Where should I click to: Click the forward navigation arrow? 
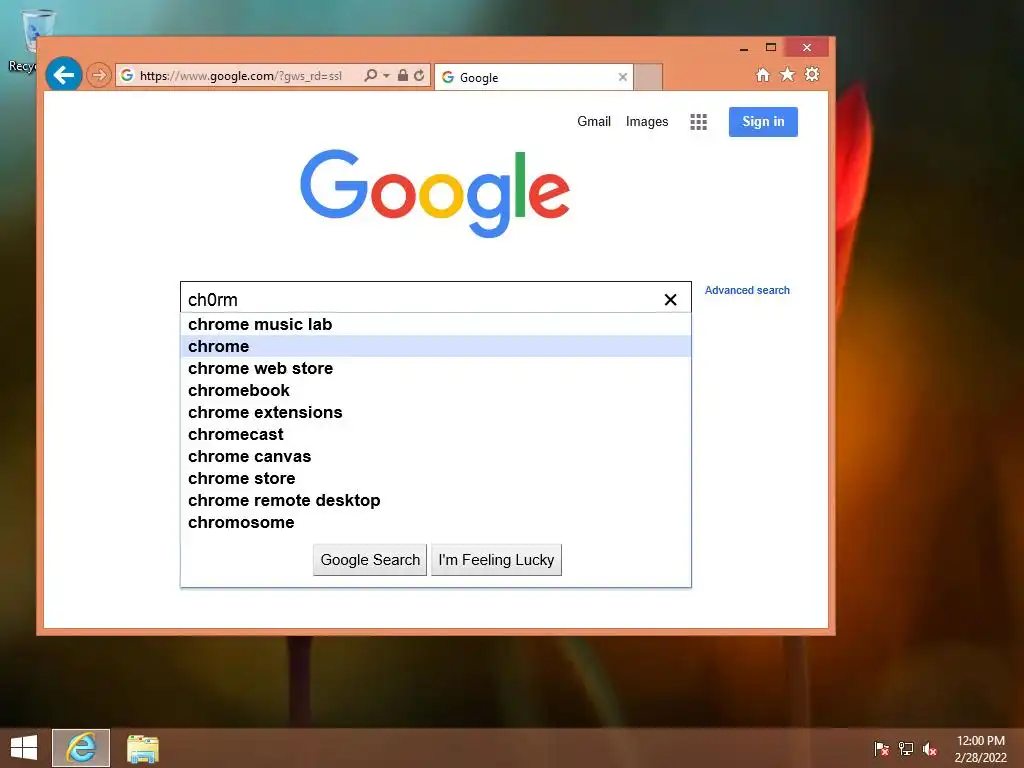pyautogui.click(x=99, y=76)
